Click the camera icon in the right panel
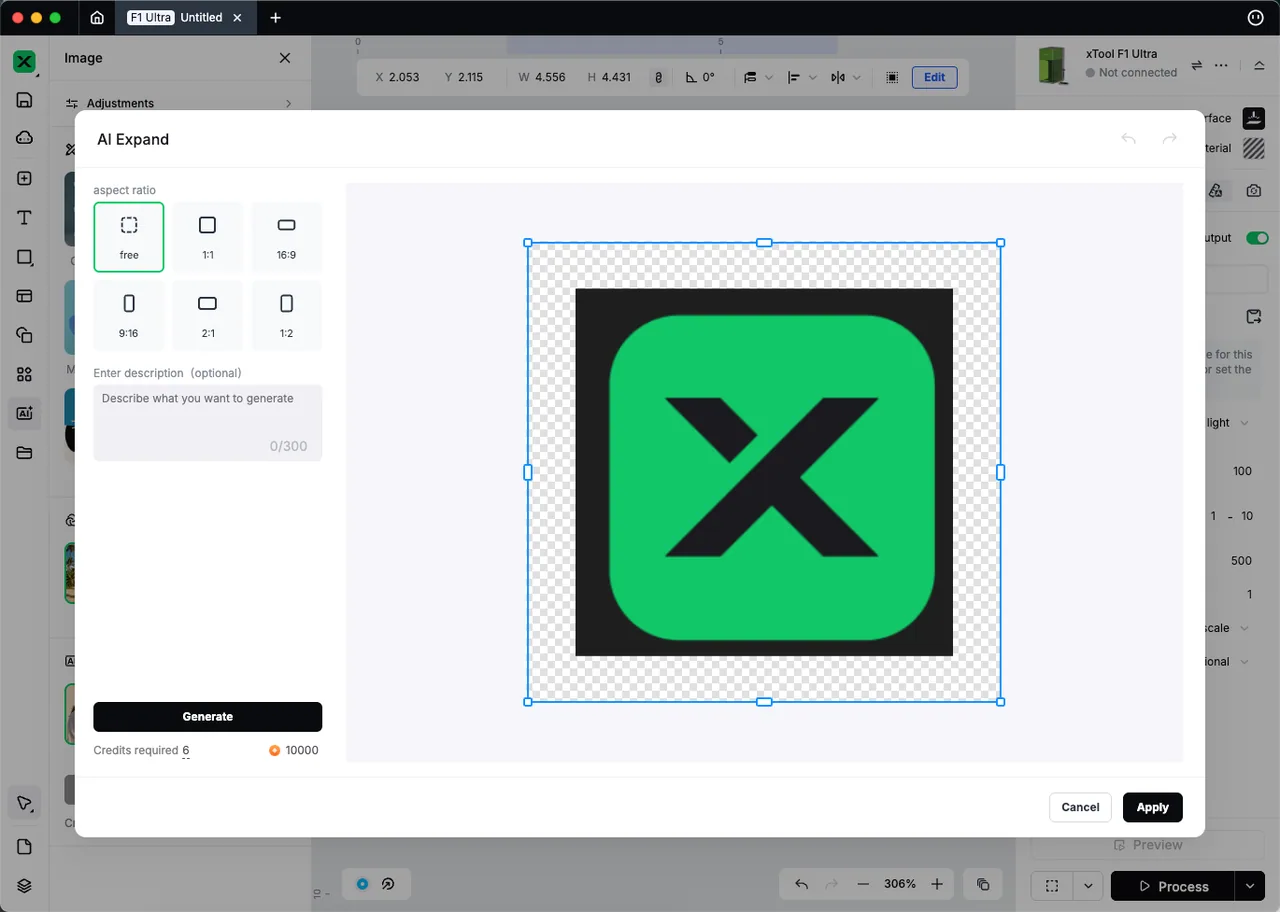 click(x=1254, y=190)
